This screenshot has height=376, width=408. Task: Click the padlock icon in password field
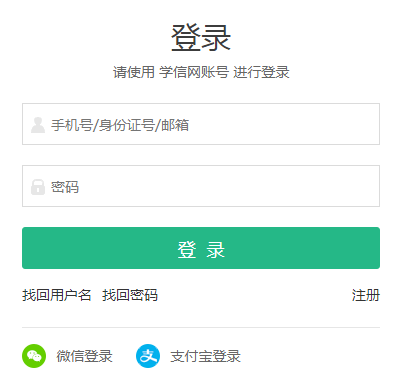(x=38, y=187)
